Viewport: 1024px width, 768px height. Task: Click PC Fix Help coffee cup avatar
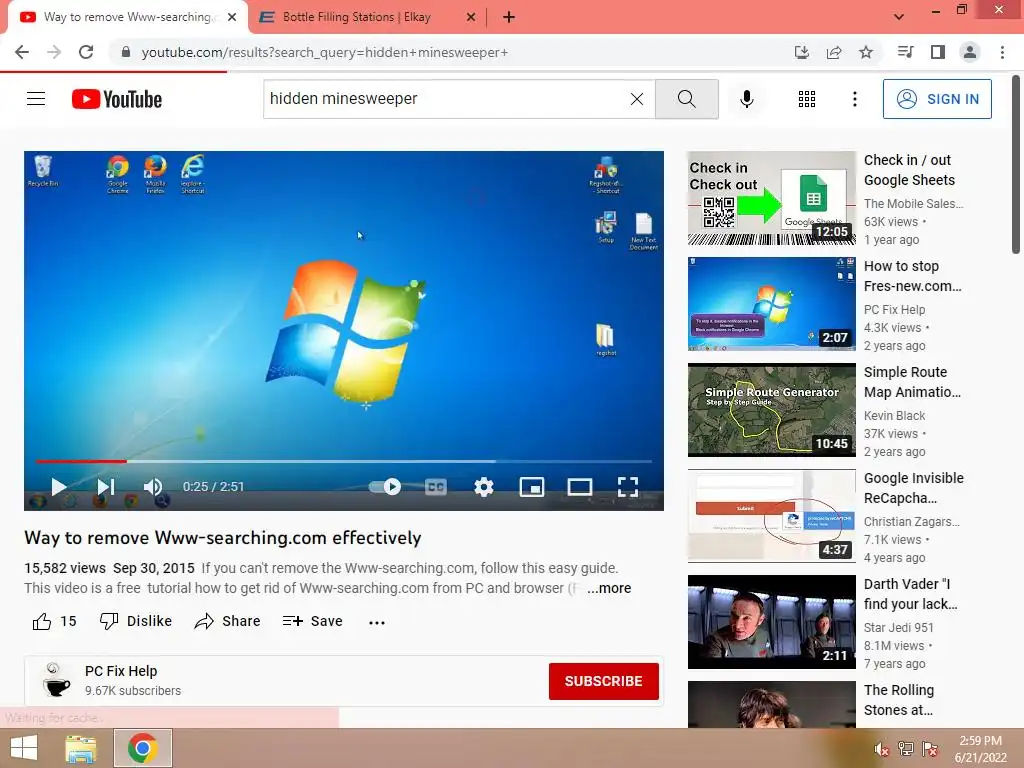56,680
